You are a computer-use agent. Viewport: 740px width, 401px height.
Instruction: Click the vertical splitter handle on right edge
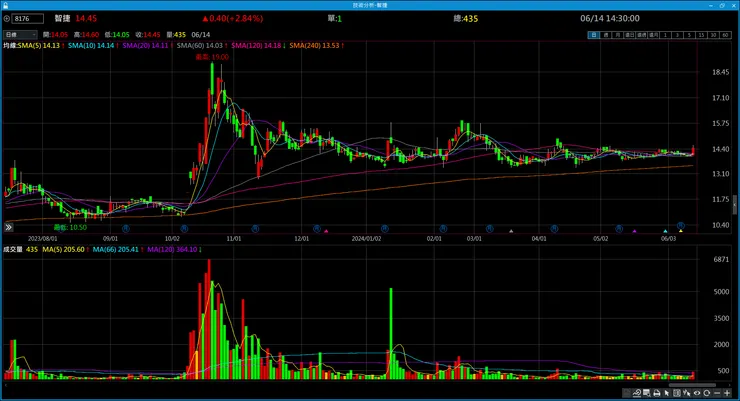click(735, 205)
